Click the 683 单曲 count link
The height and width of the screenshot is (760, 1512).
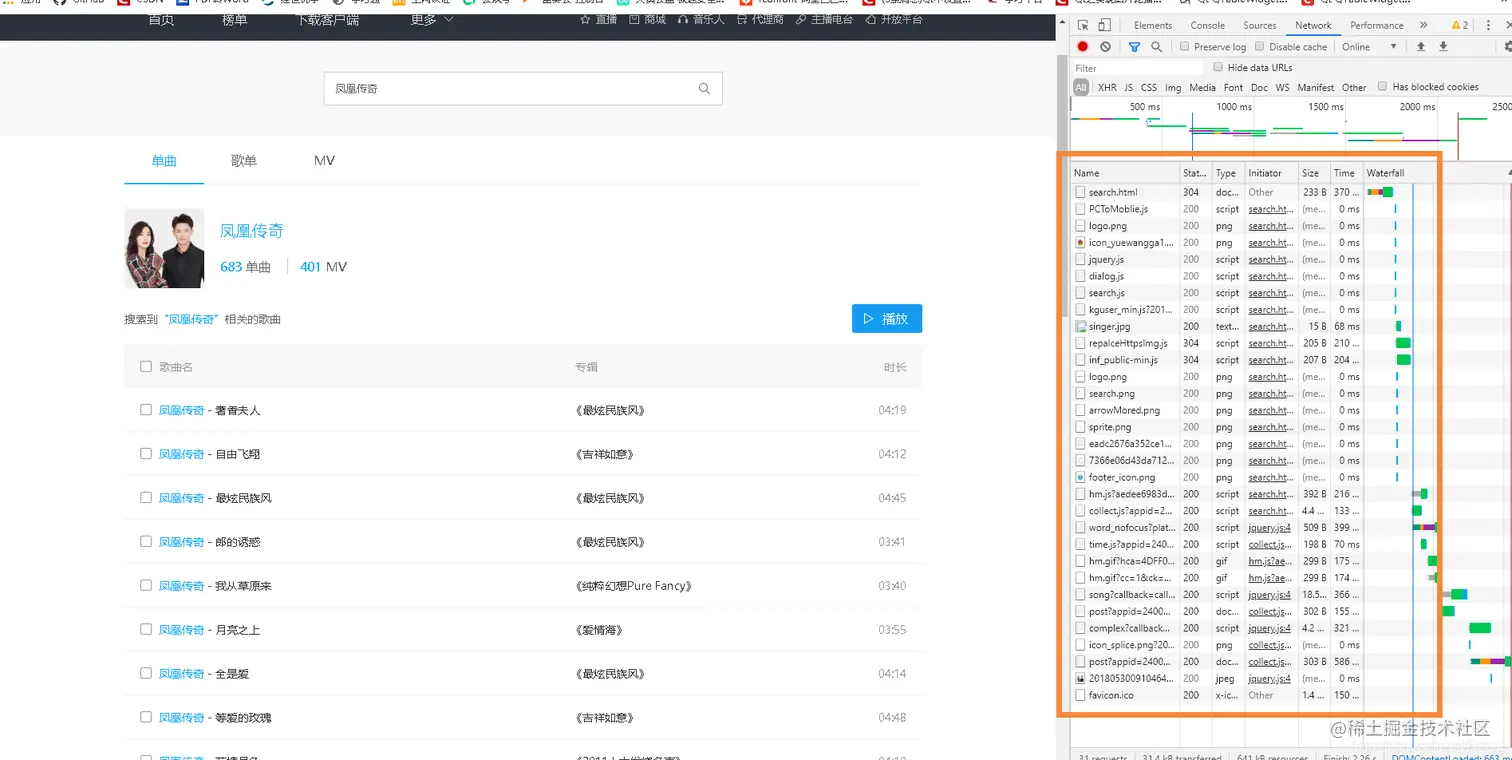pyautogui.click(x=245, y=267)
